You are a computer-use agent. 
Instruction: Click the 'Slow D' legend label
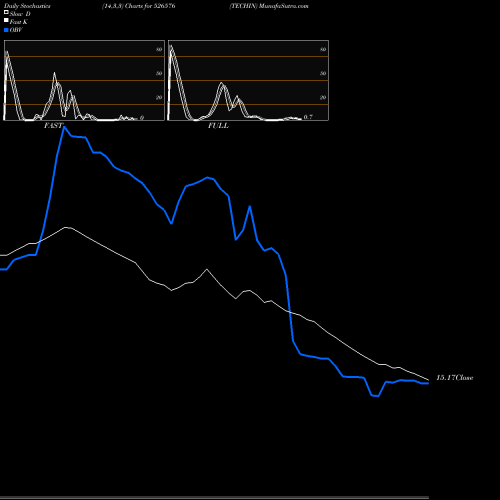(x=20, y=14)
